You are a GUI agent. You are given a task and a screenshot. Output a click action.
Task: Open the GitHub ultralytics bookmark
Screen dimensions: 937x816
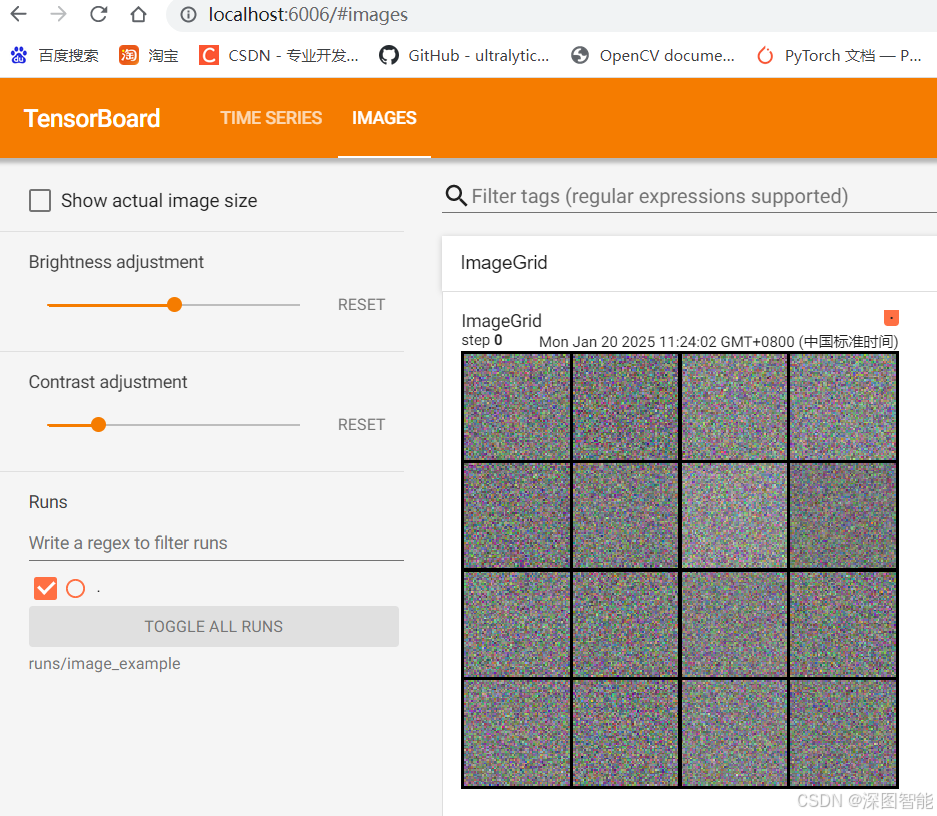(x=464, y=56)
